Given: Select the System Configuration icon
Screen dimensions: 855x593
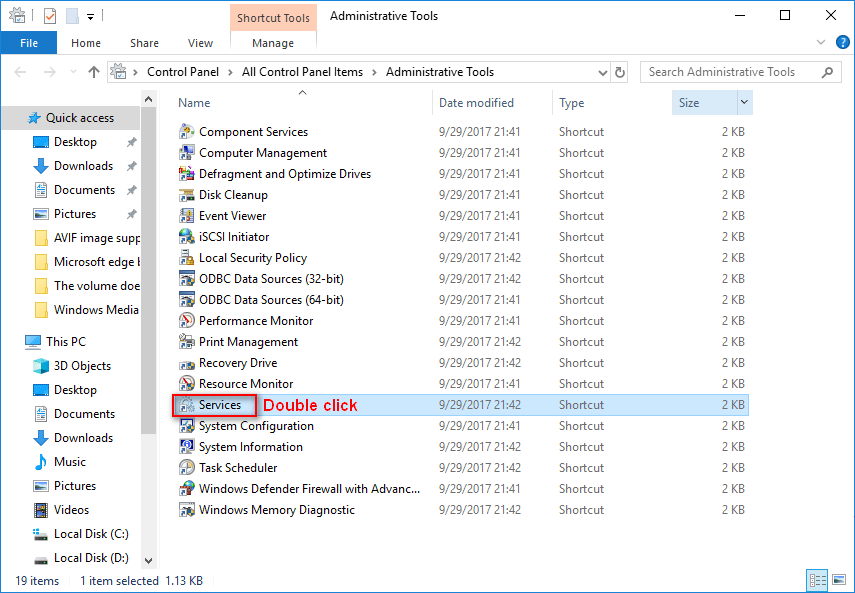Looking at the screenshot, I should click(186, 426).
